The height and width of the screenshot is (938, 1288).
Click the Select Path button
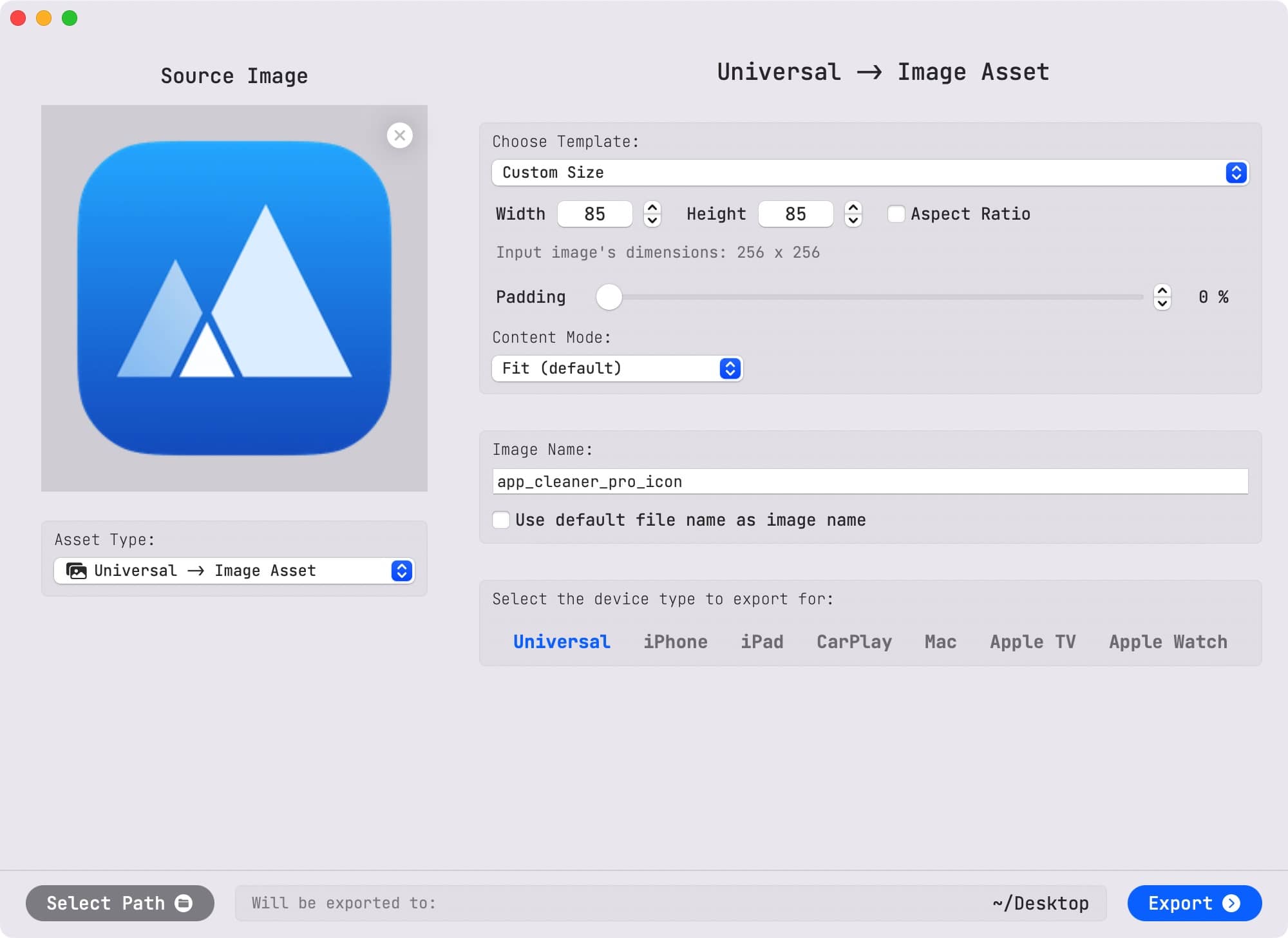tap(120, 903)
